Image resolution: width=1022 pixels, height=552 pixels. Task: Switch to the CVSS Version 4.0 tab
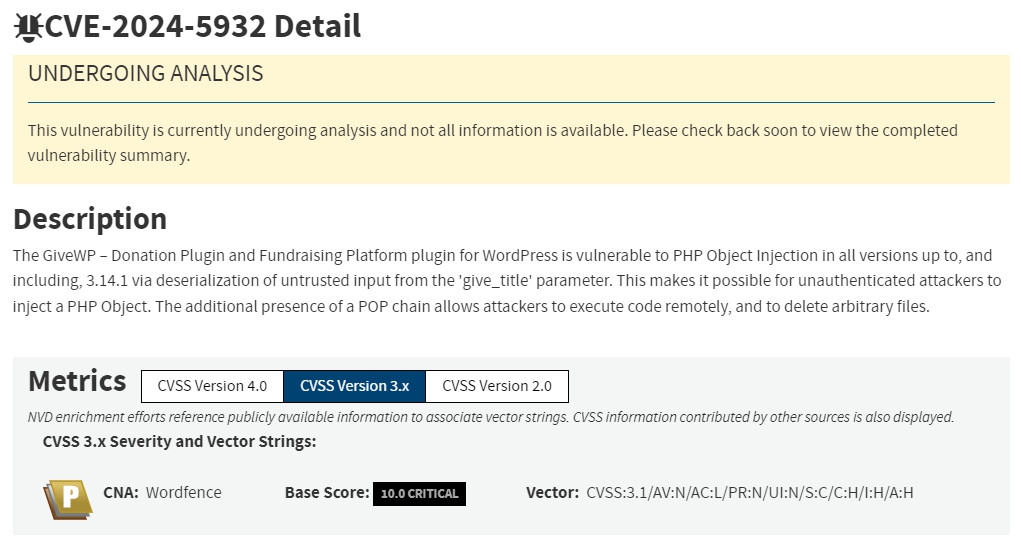(x=213, y=386)
